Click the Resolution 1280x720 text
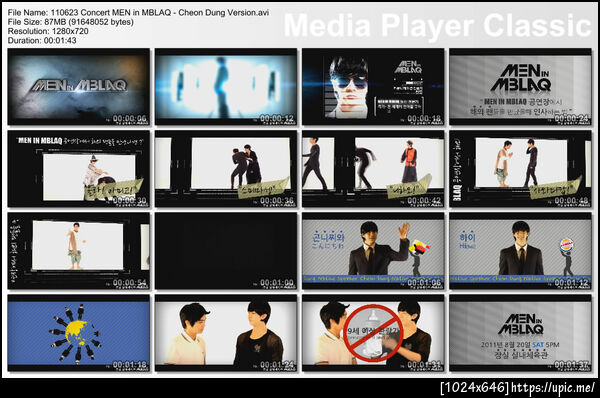This screenshot has width=600, height=398. tap(48, 31)
